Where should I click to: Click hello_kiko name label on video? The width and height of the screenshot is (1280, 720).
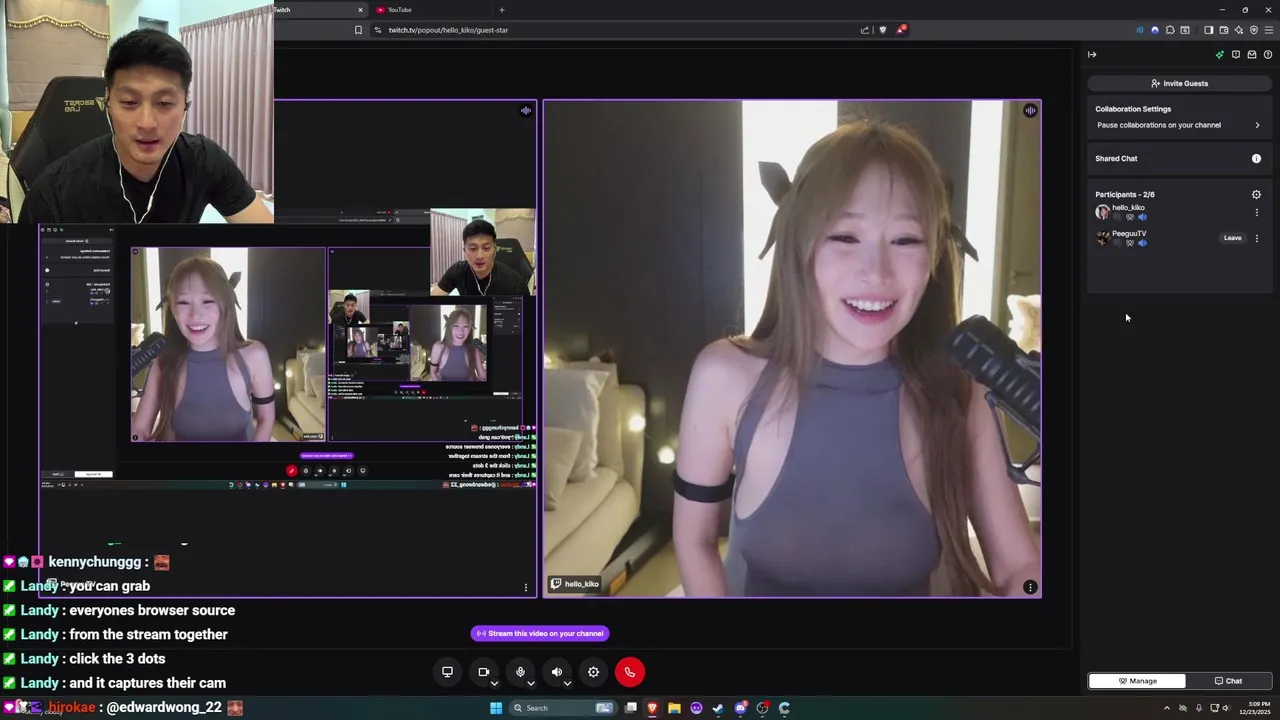click(576, 584)
